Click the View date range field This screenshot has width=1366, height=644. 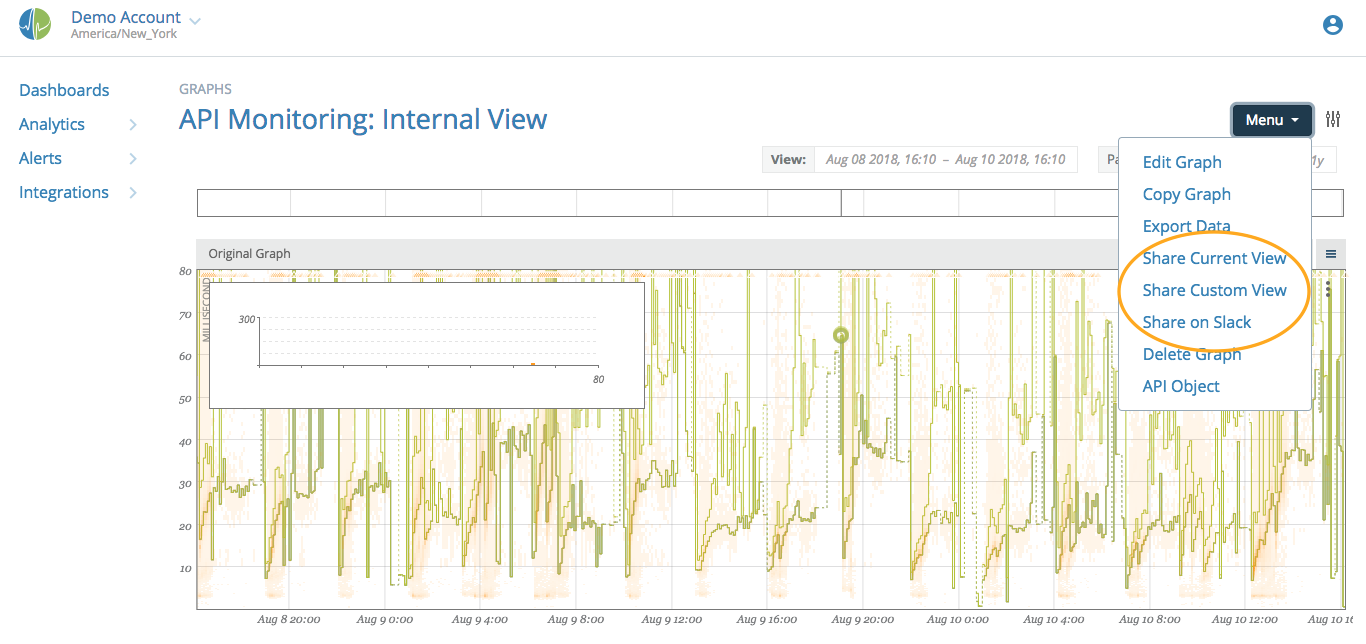coord(945,159)
